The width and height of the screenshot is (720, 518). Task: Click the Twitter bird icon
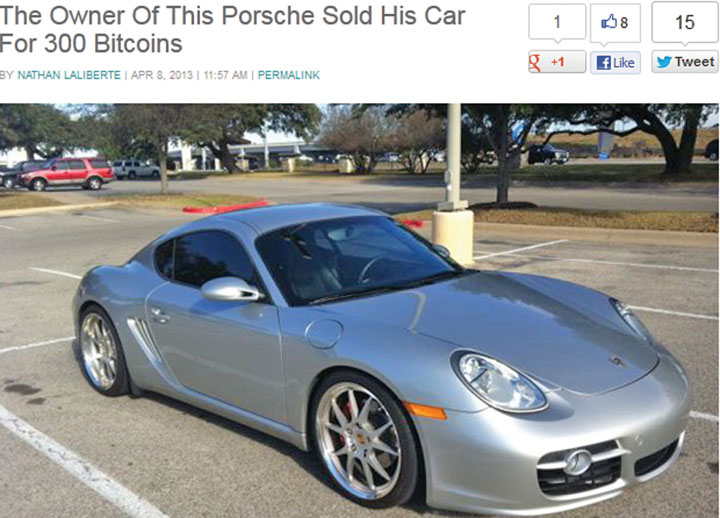click(x=664, y=62)
